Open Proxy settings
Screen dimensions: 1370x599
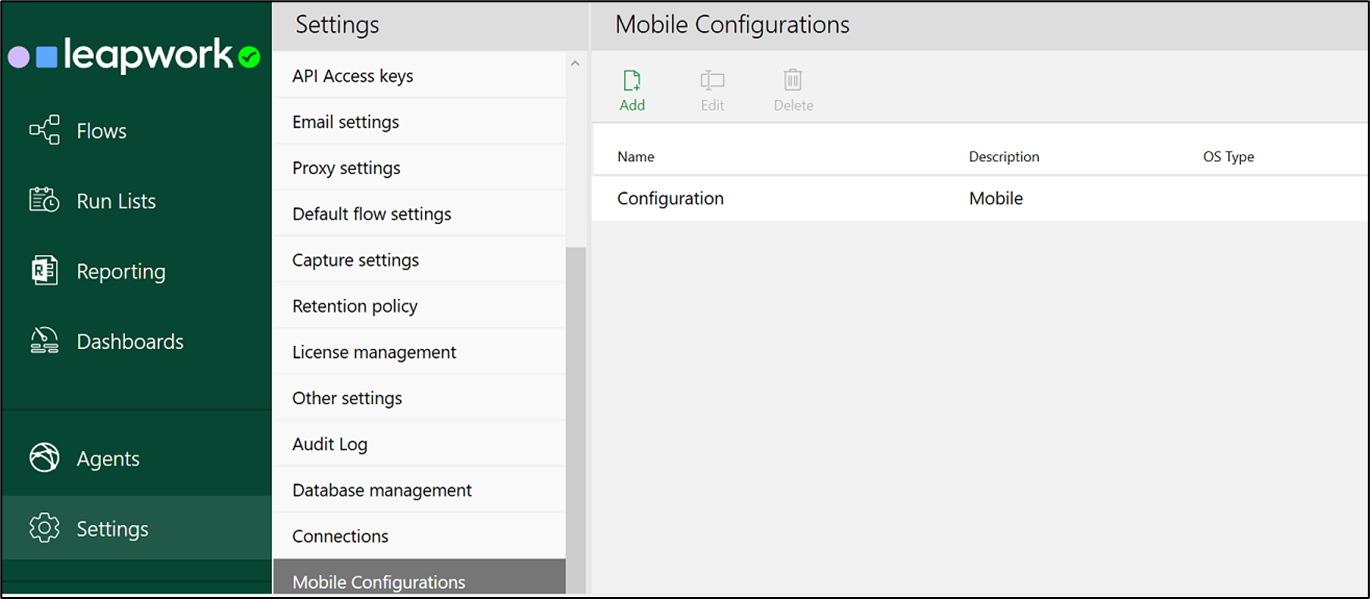click(x=345, y=167)
